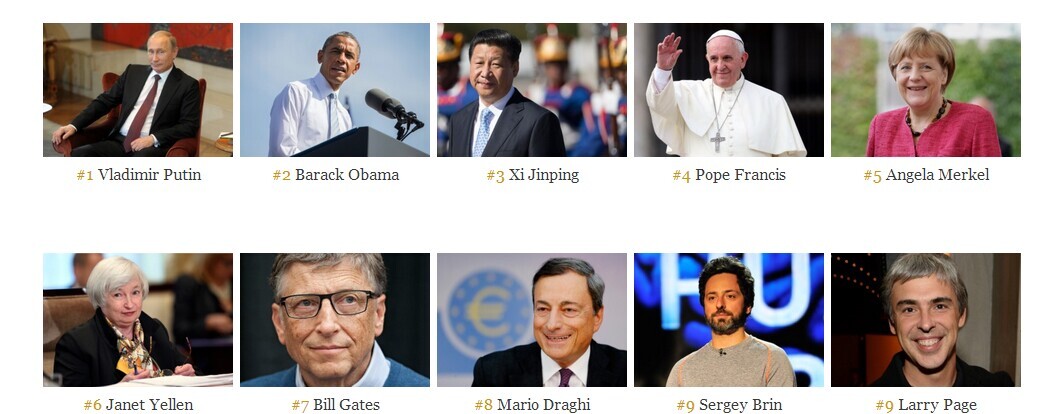Open the #9 Larry Page photo
Image resolution: width=1042 pixels, height=414 pixels.
click(x=926, y=320)
